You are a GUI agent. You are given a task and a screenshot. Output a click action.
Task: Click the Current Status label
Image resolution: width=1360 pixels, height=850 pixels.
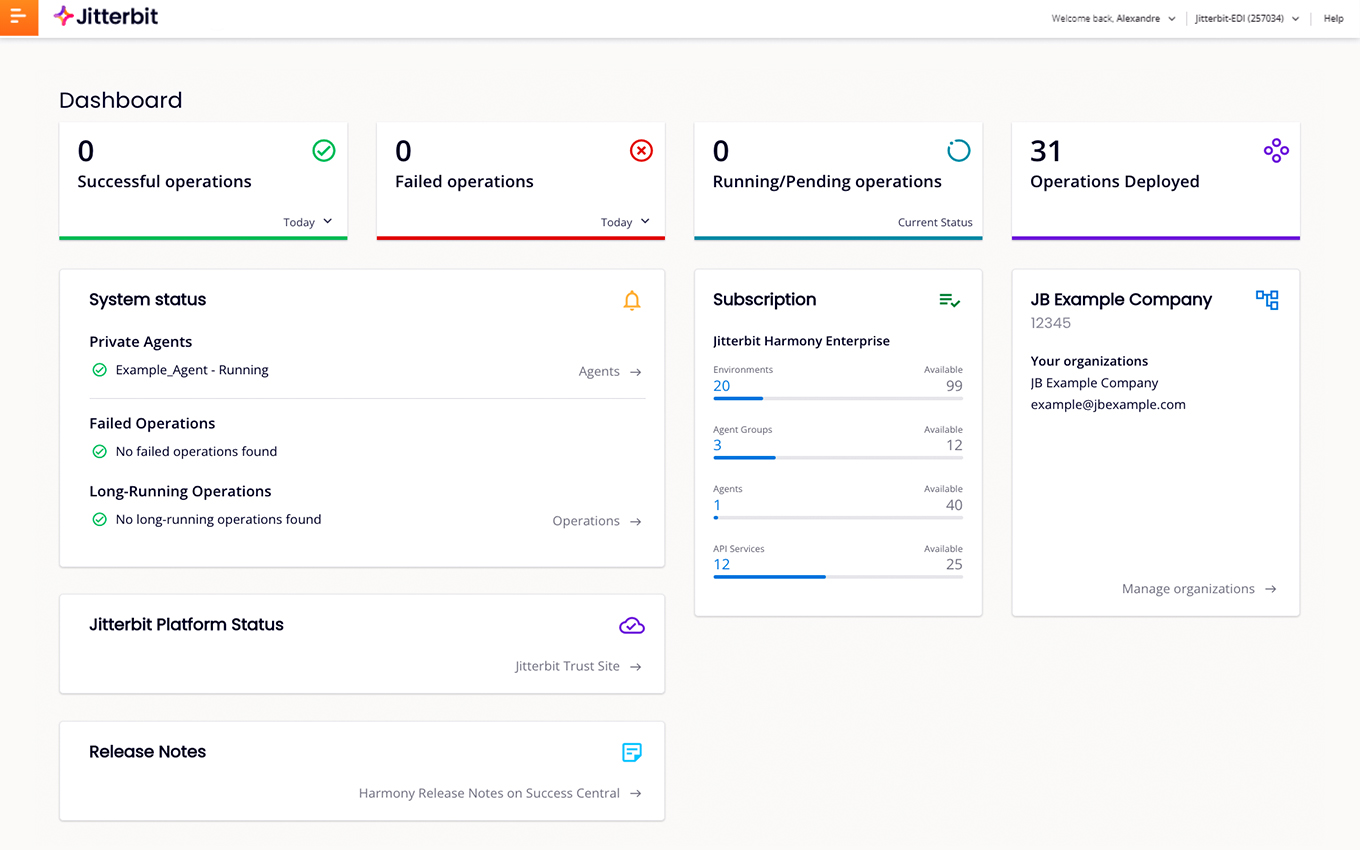(x=935, y=222)
